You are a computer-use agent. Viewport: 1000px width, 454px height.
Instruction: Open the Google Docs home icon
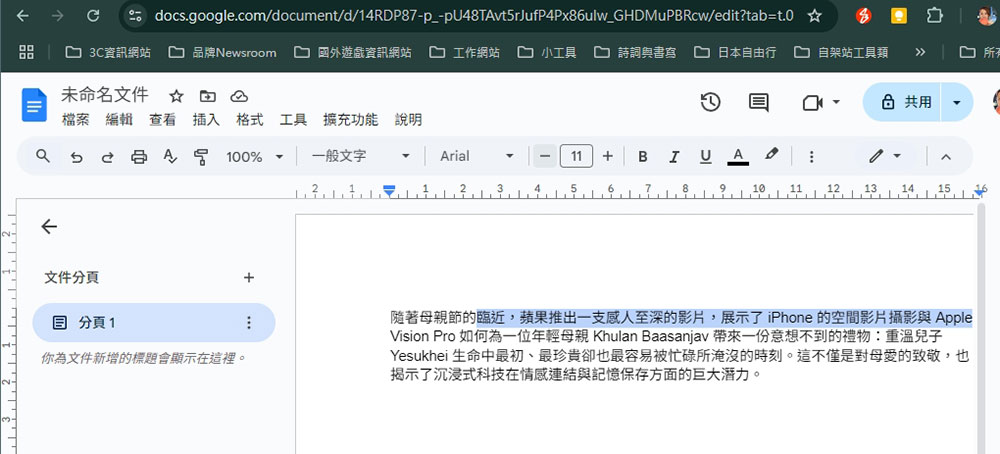click(x=34, y=105)
